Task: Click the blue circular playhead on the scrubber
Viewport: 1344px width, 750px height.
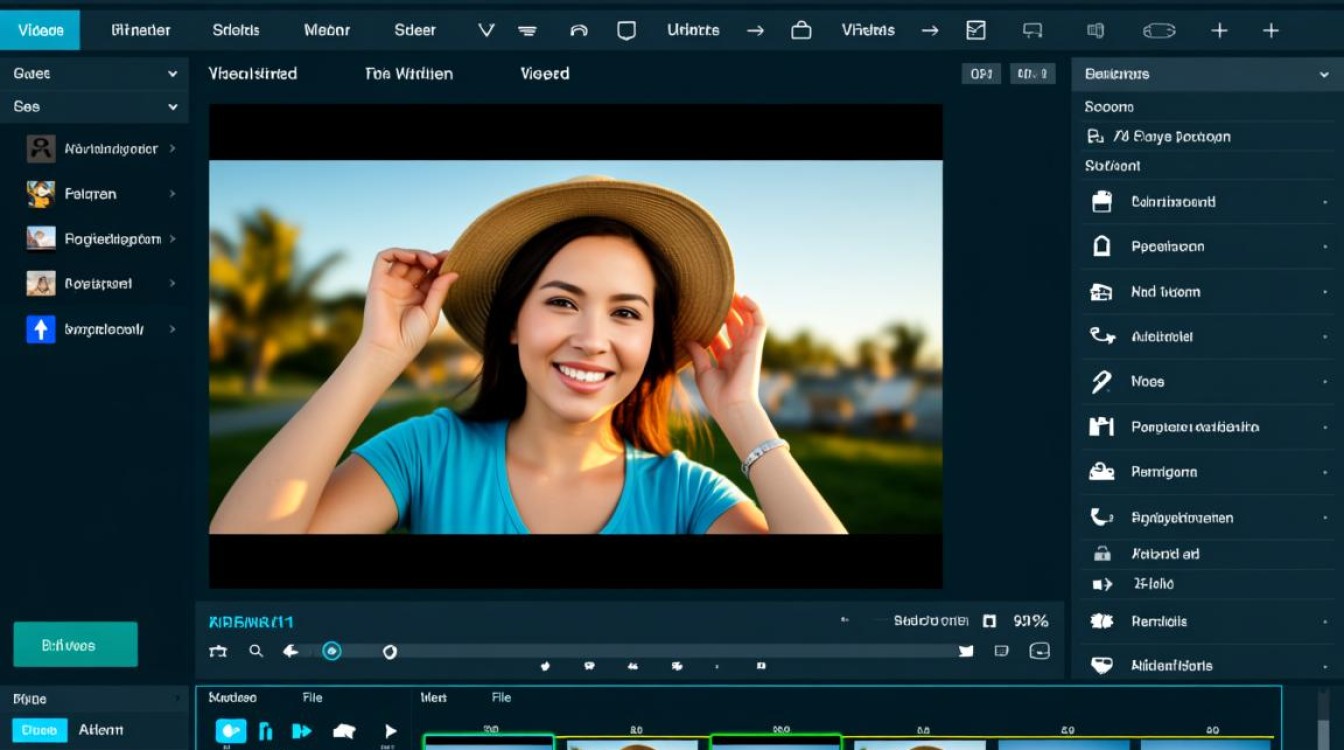Action: 332,651
